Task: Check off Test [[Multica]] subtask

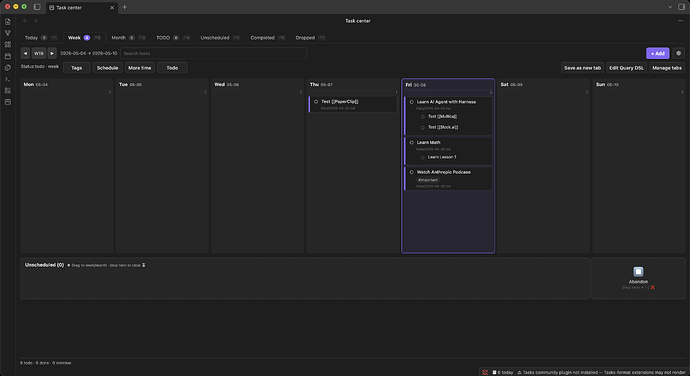Action: pyautogui.click(x=422, y=117)
